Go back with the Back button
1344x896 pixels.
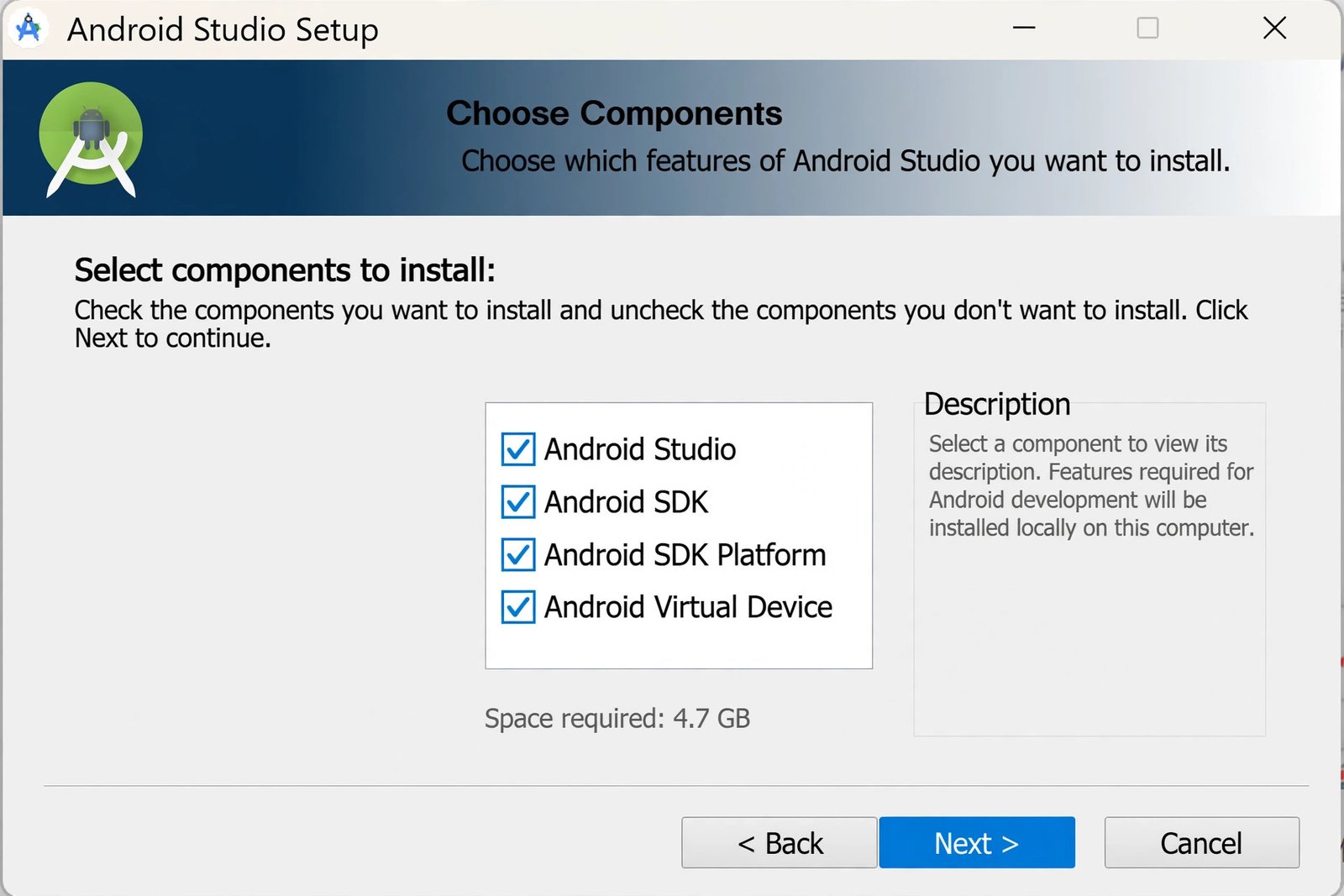point(779,842)
